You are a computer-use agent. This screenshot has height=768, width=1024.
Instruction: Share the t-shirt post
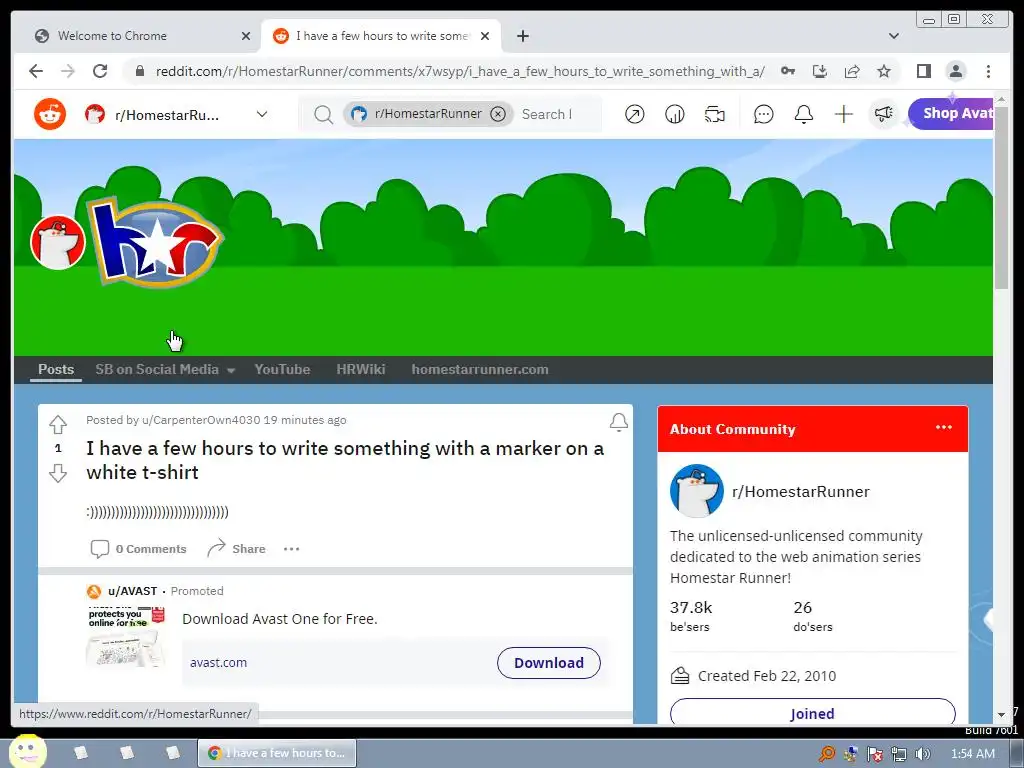click(x=236, y=549)
